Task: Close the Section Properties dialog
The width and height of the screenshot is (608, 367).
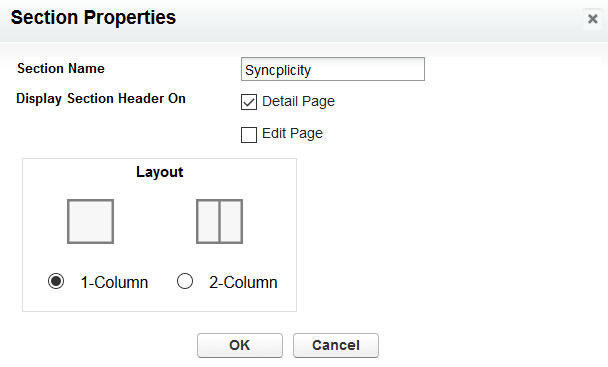Action: (592, 19)
